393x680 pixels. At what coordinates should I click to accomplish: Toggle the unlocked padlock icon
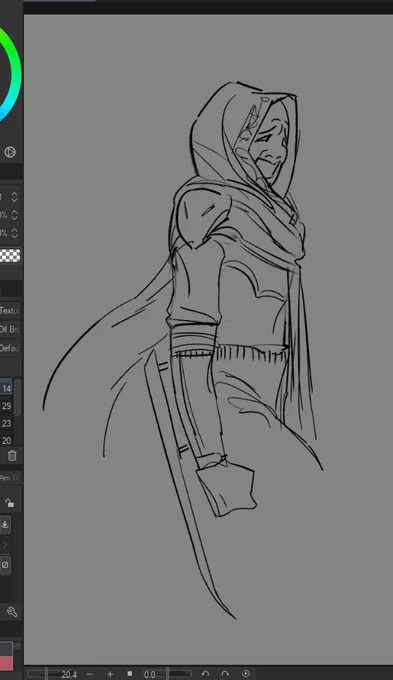(10, 503)
